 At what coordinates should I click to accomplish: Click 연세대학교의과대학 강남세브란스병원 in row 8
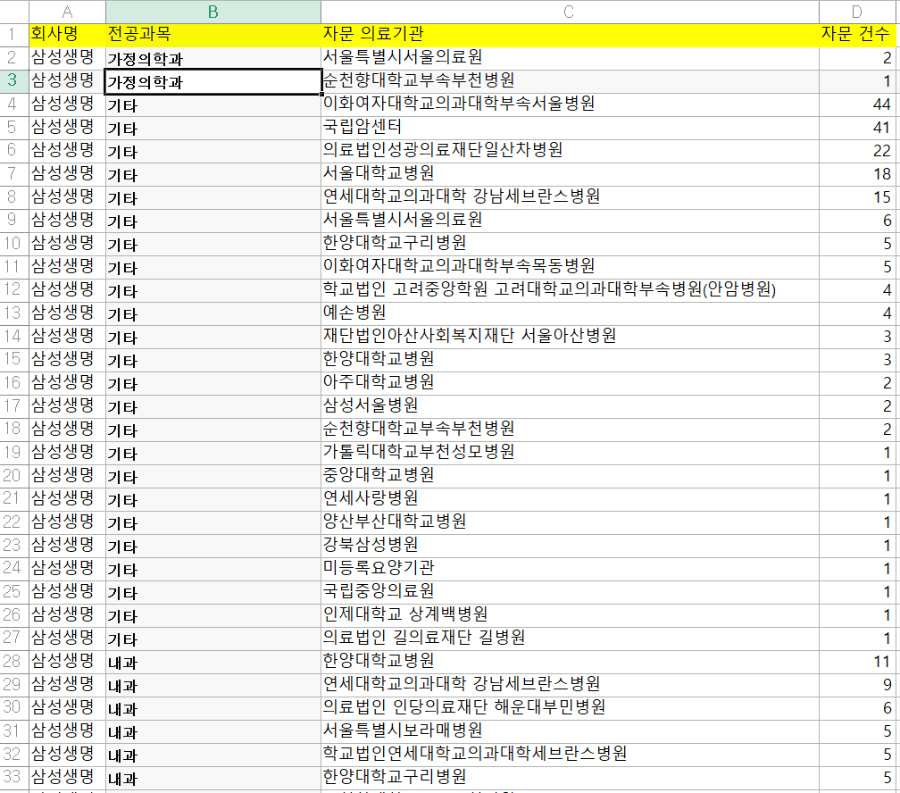tap(569, 197)
